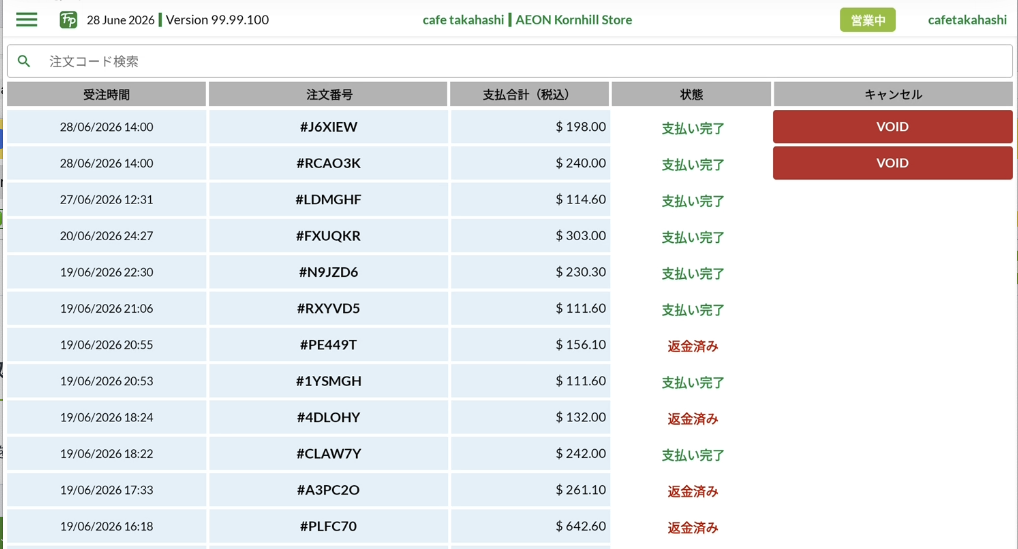The height and width of the screenshot is (549, 1018).
Task: Select order number #FXUQKR
Action: [329, 236]
